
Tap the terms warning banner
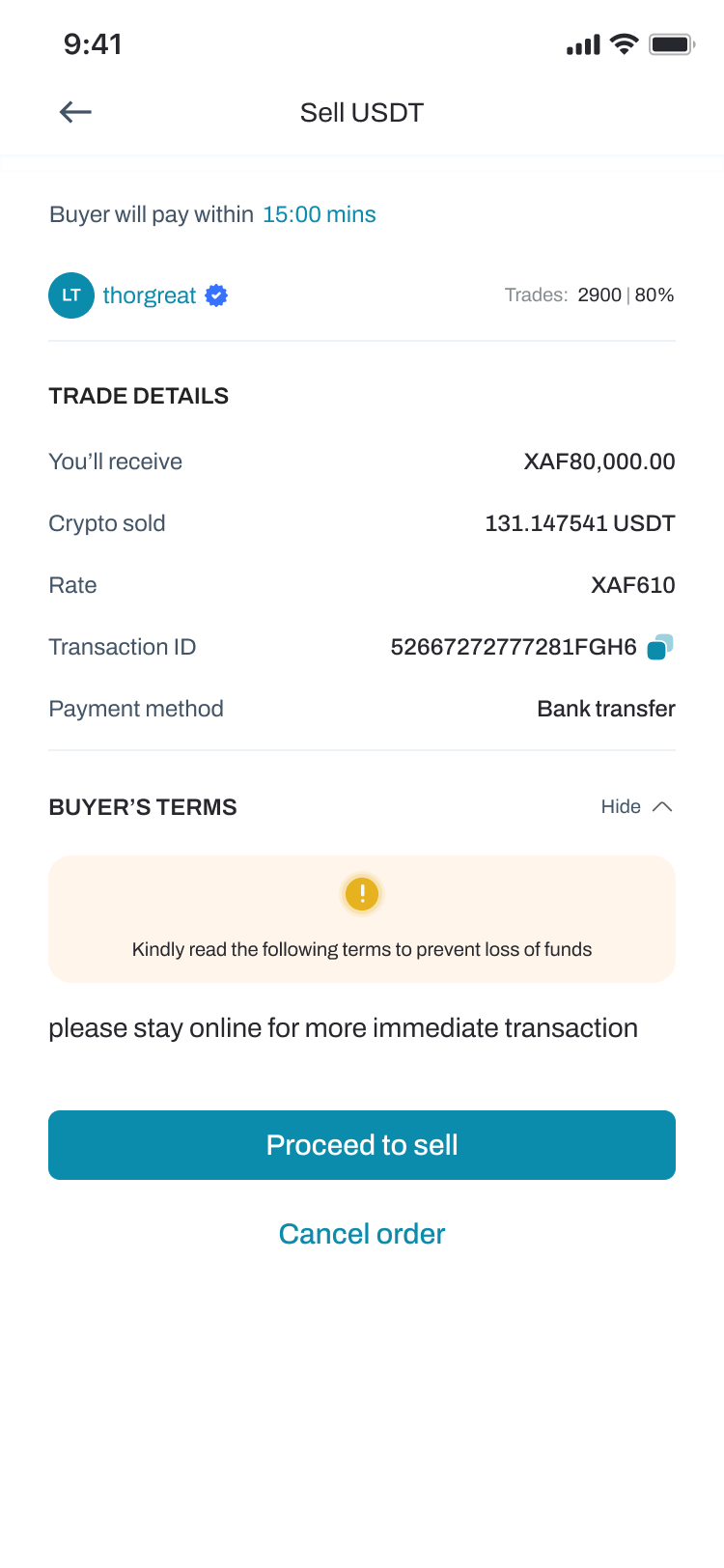362,919
